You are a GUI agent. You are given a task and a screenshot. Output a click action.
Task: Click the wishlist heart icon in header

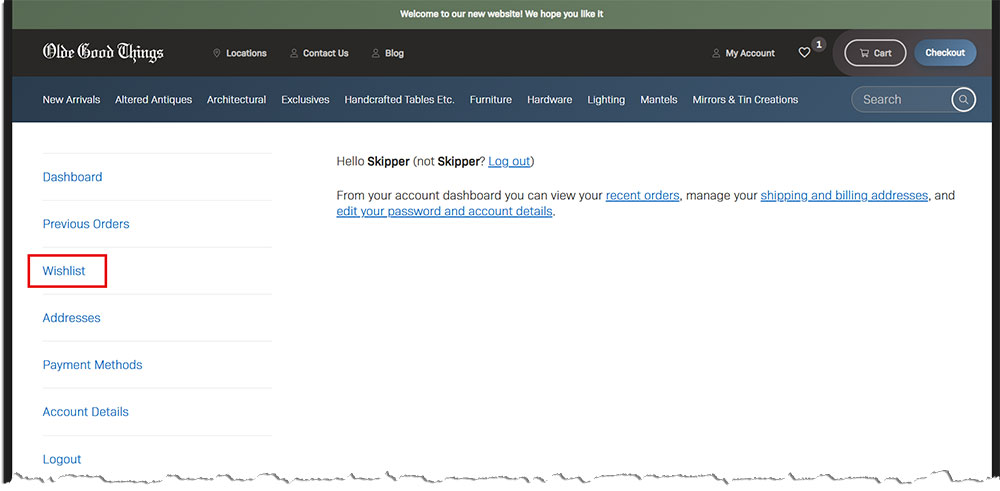tap(804, 53)
